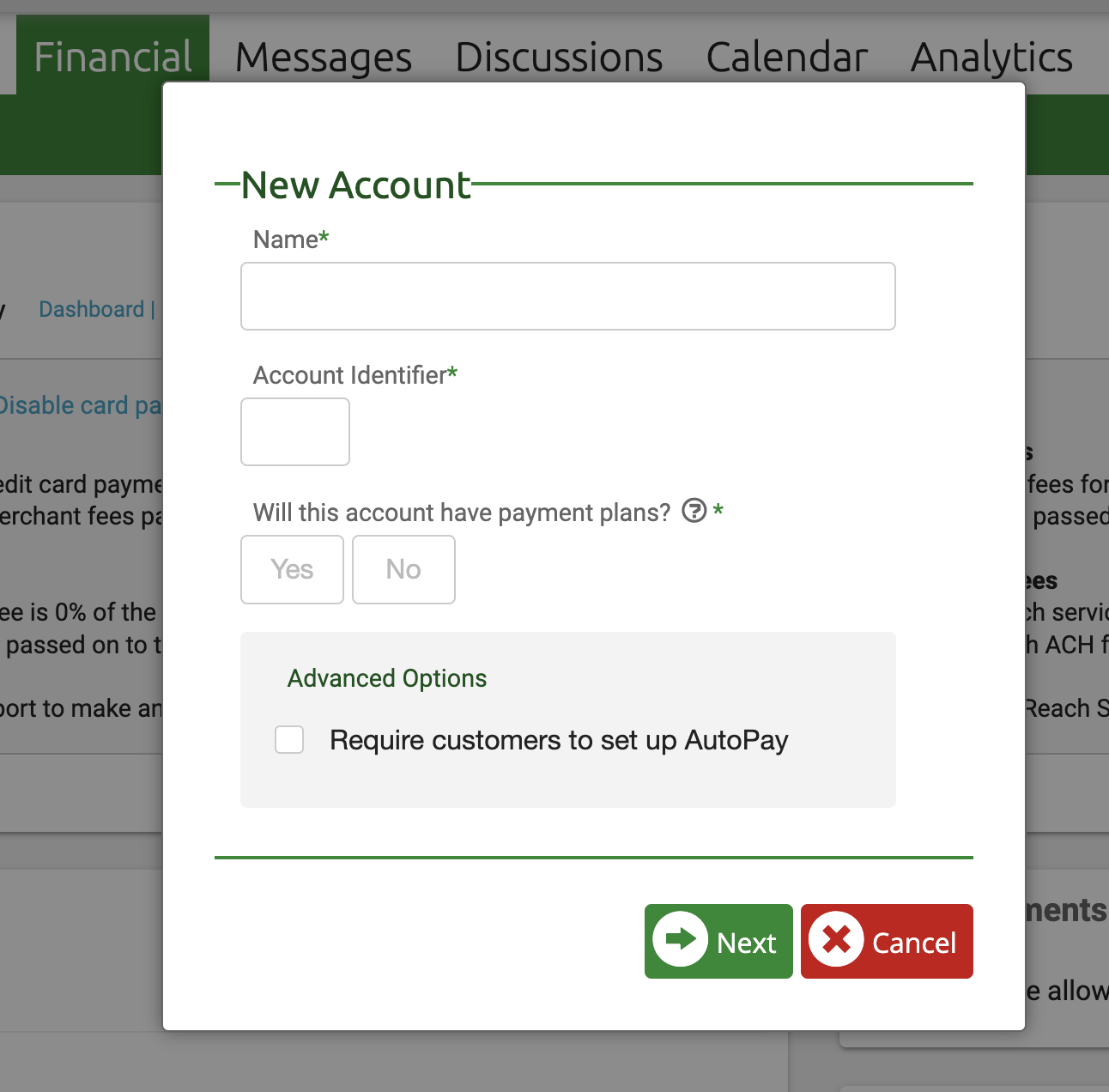This screenshot has height=1092, width=1109.
Task: Focus the Account Identifier field
Action: click(295, 432)
